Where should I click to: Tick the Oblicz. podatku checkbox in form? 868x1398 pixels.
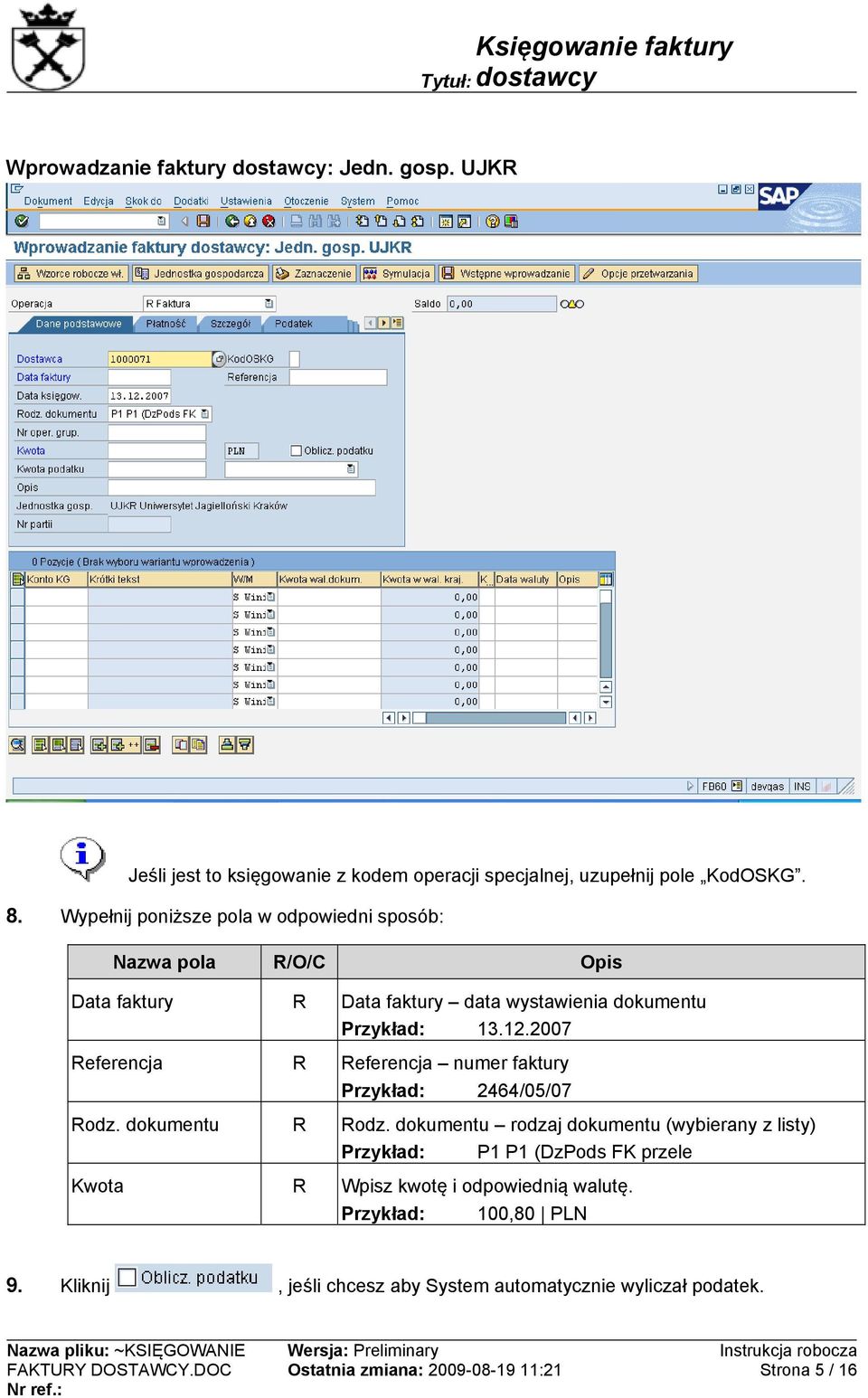[x=296, y=450]
